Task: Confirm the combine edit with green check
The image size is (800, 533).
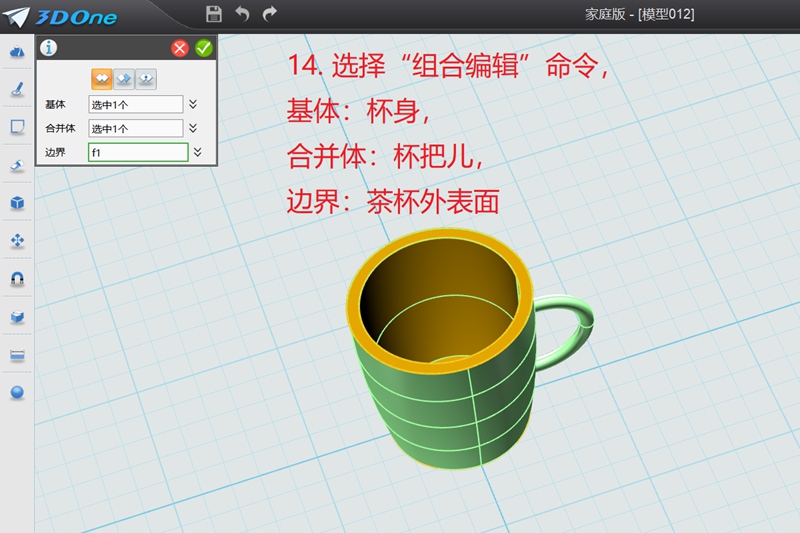Action: pyautogui.click(x=204, y=48)
